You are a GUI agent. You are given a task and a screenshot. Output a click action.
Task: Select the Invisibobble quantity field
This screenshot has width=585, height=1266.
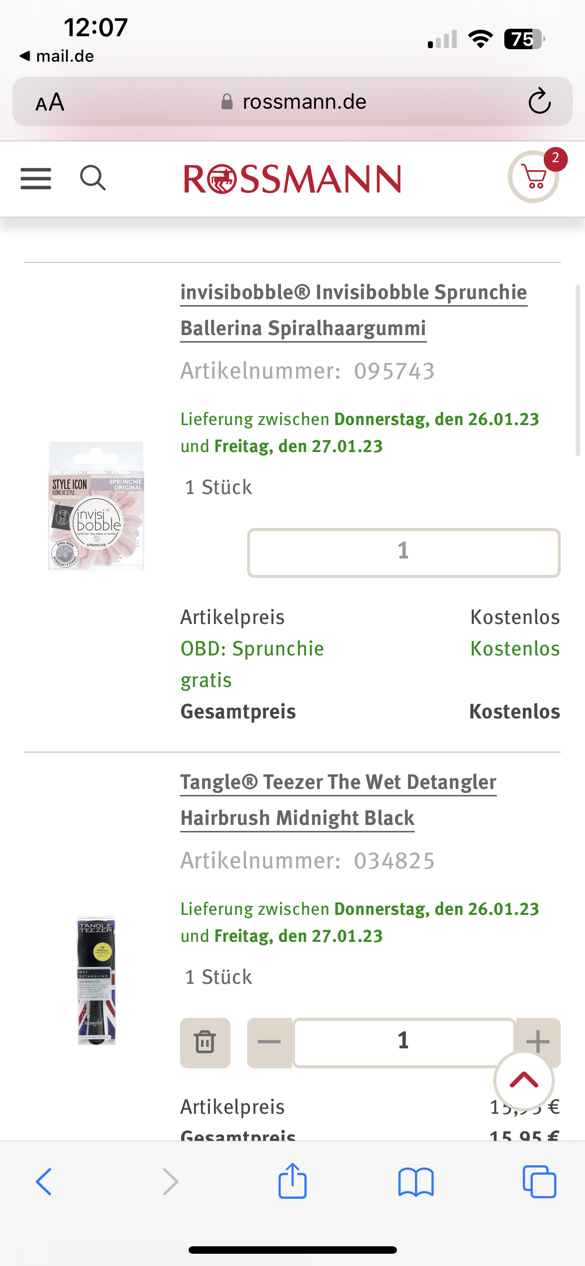[404, 552]
